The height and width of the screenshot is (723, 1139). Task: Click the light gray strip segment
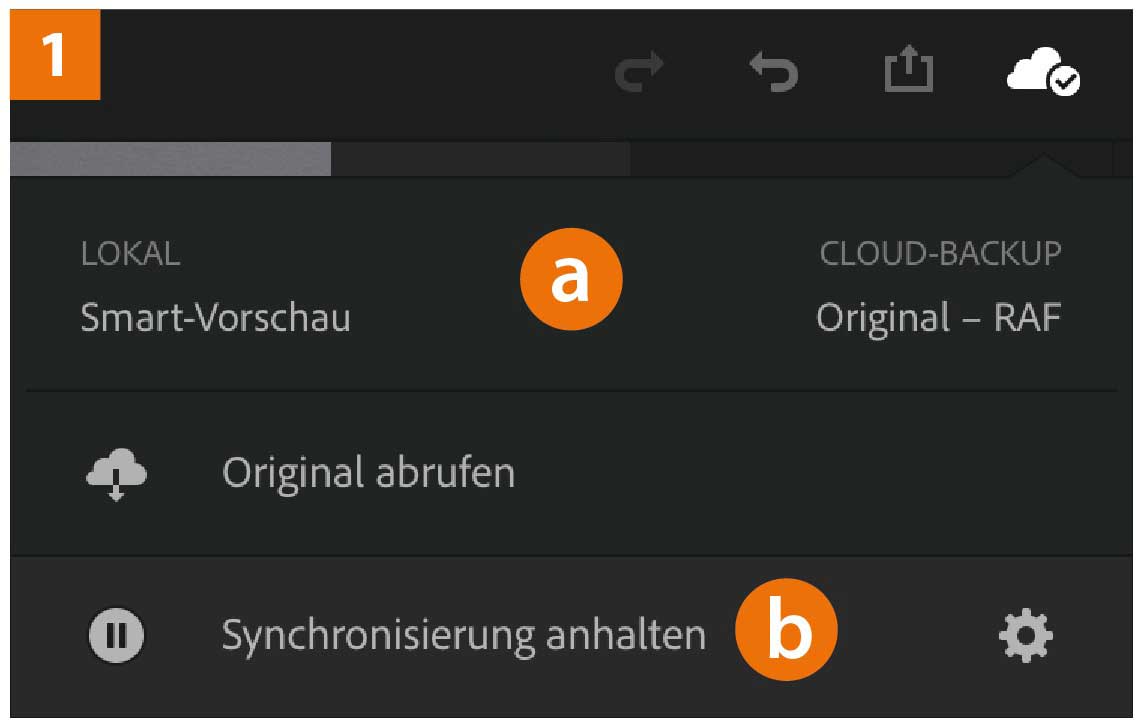pos(170,159)
